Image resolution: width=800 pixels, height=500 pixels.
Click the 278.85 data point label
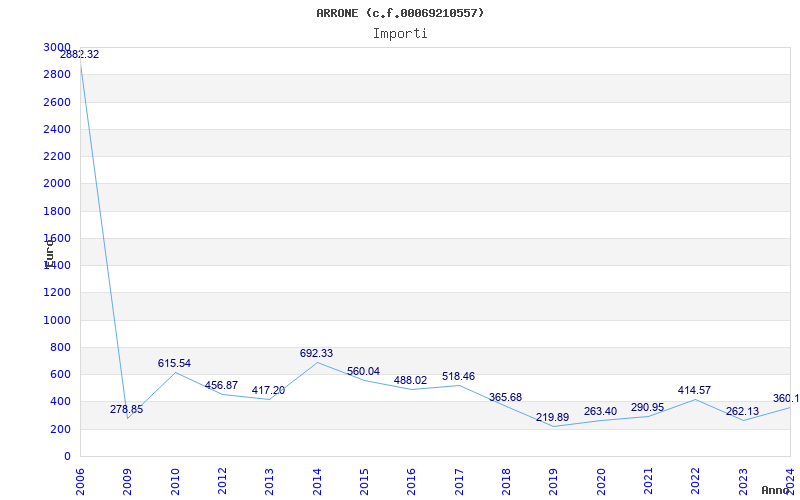tap(126, 409)
